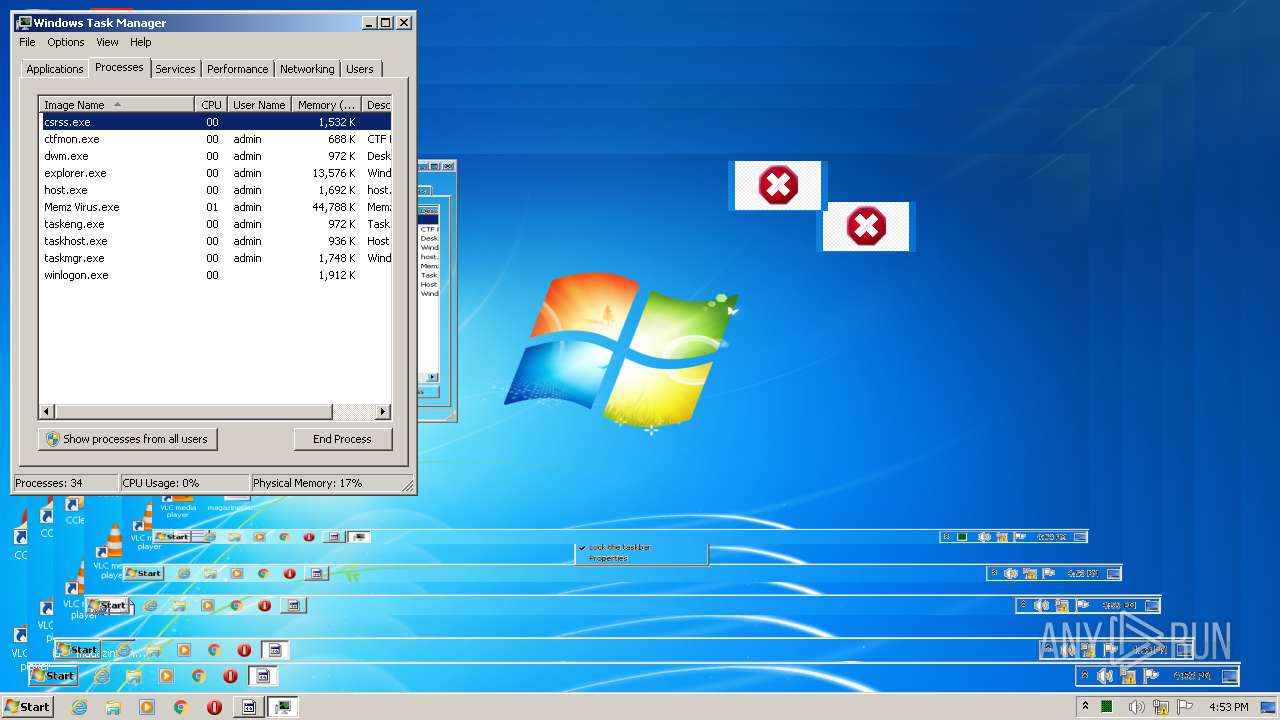Open the volume speaker tray icon
The image size is (1280, 720).
coord(1136,707)
